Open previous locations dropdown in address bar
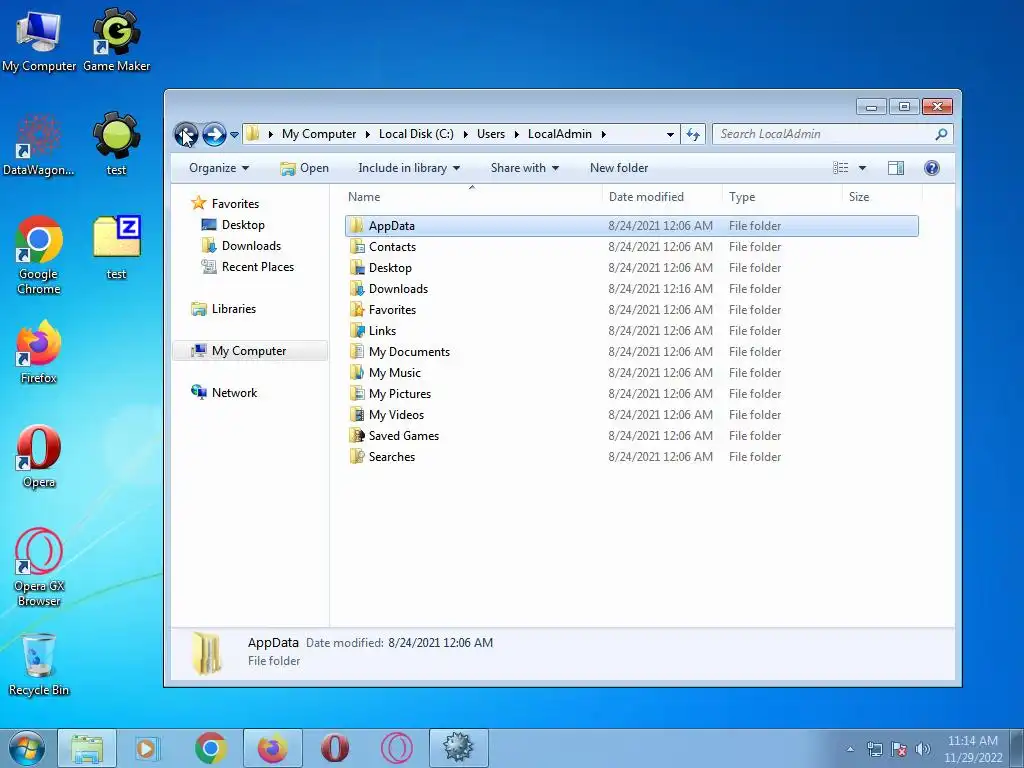Screen dimensions: 1024x768 pos(670,135)
